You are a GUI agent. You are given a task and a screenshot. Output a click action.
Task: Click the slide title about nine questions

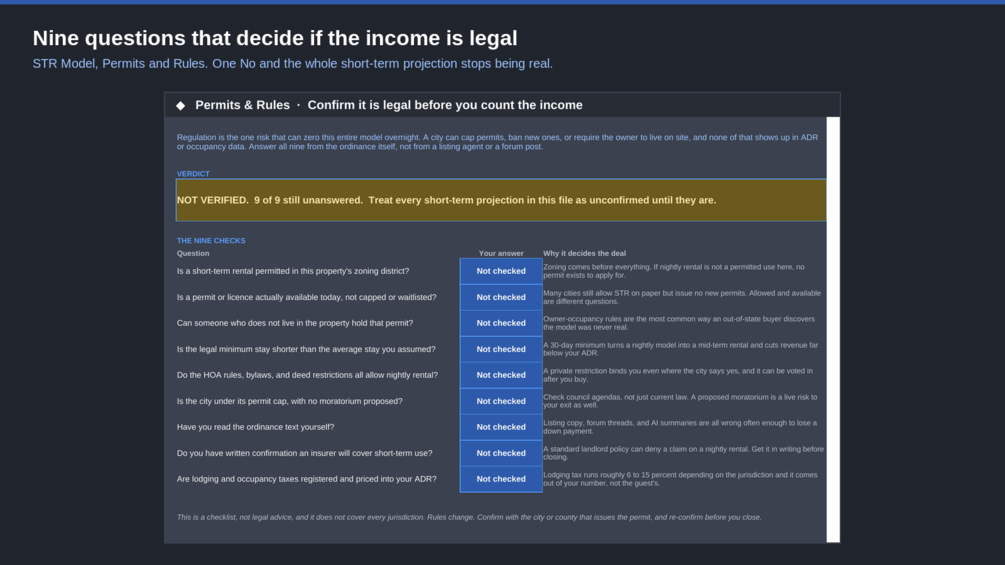(275, 38)
